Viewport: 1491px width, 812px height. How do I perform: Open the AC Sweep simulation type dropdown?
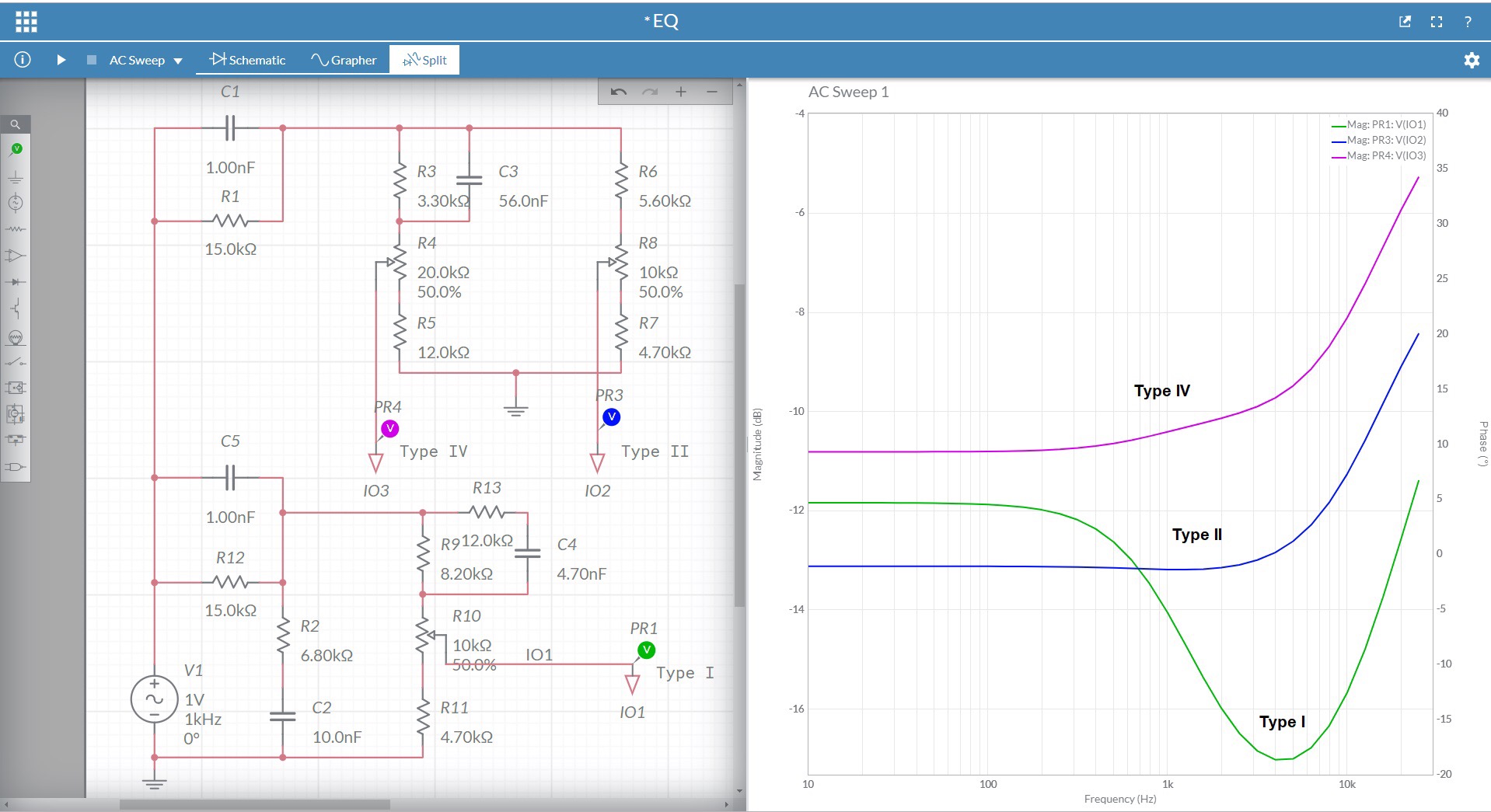tap(145, 61)
